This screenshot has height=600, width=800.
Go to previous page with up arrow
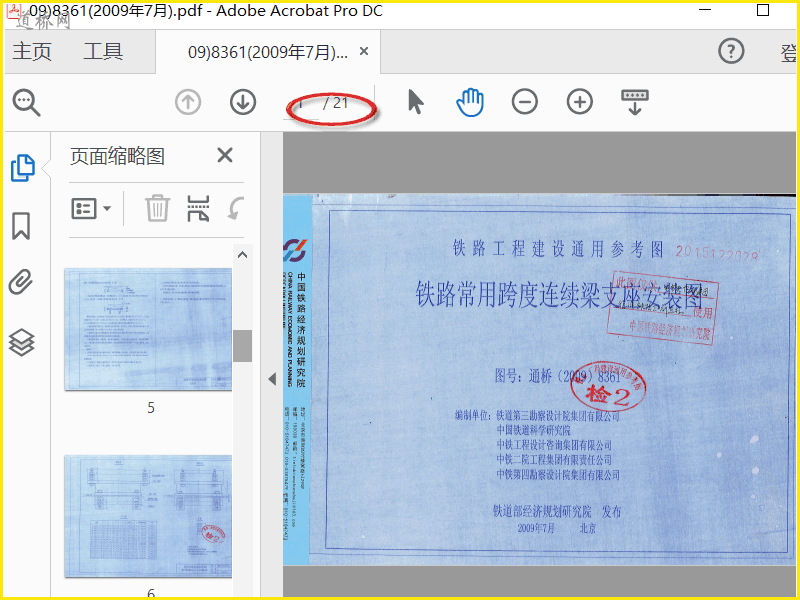tap(188, 102)
